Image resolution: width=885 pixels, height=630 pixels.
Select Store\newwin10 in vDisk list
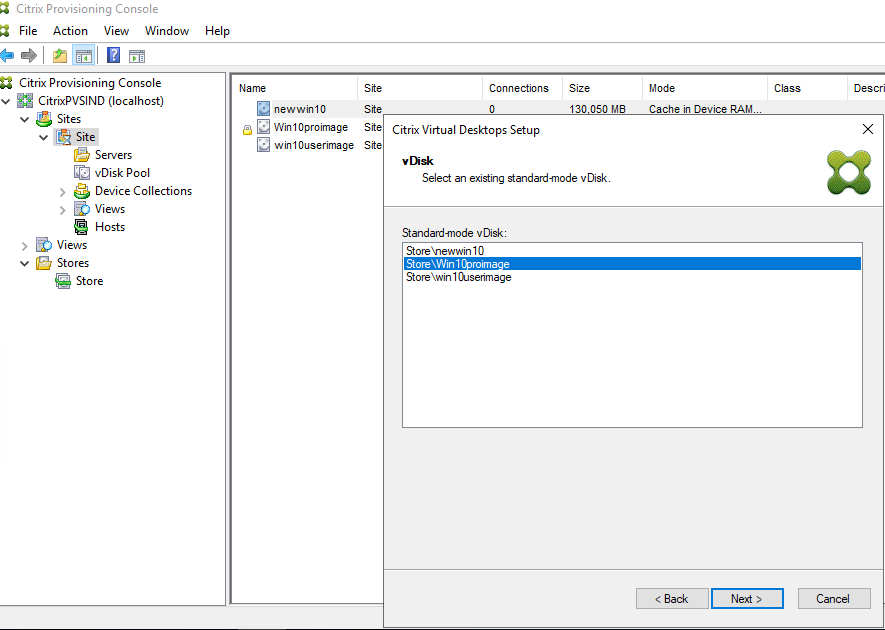pyautogui.click(x=633, y=251)
